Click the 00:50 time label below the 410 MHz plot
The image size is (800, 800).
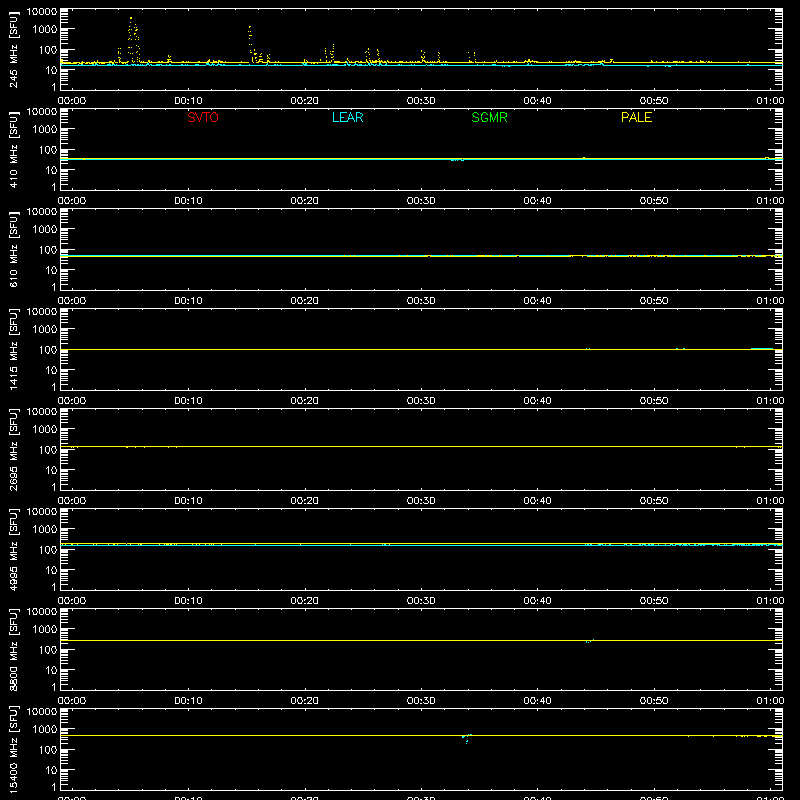click(x=654, y=201)
